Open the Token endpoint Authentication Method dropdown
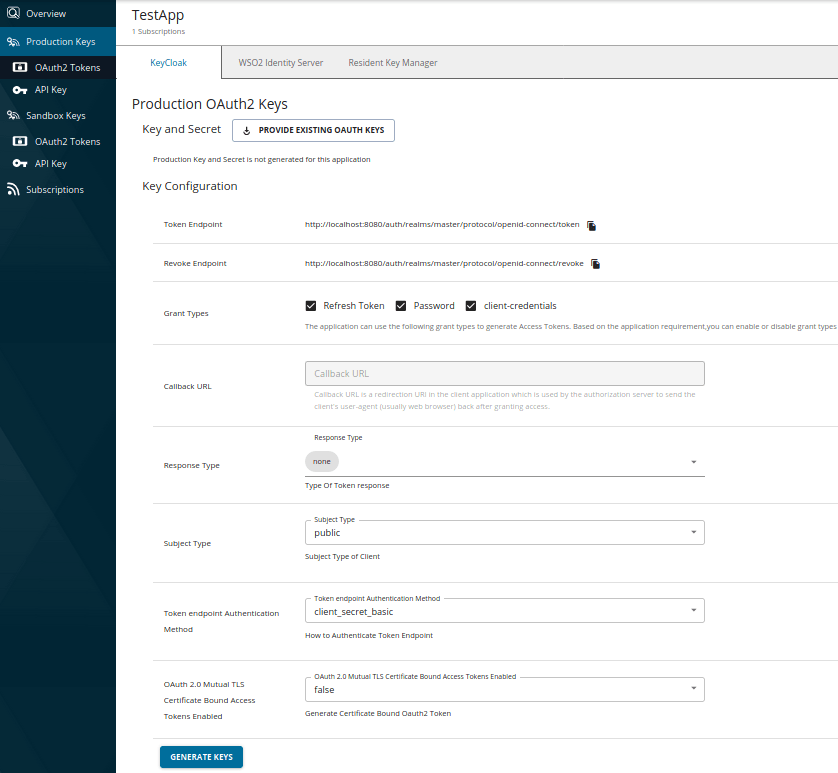This screenshot has height=773, width=838. 694,610
